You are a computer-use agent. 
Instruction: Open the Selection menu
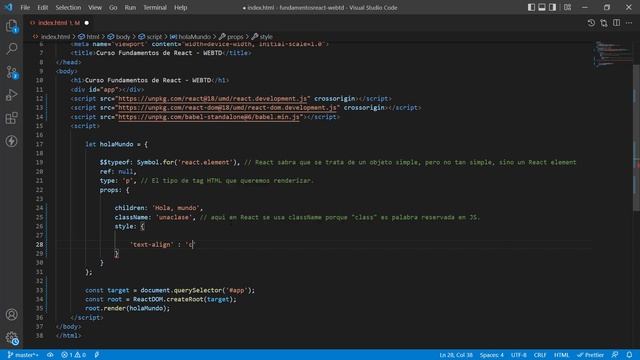(x=68, y=7)
